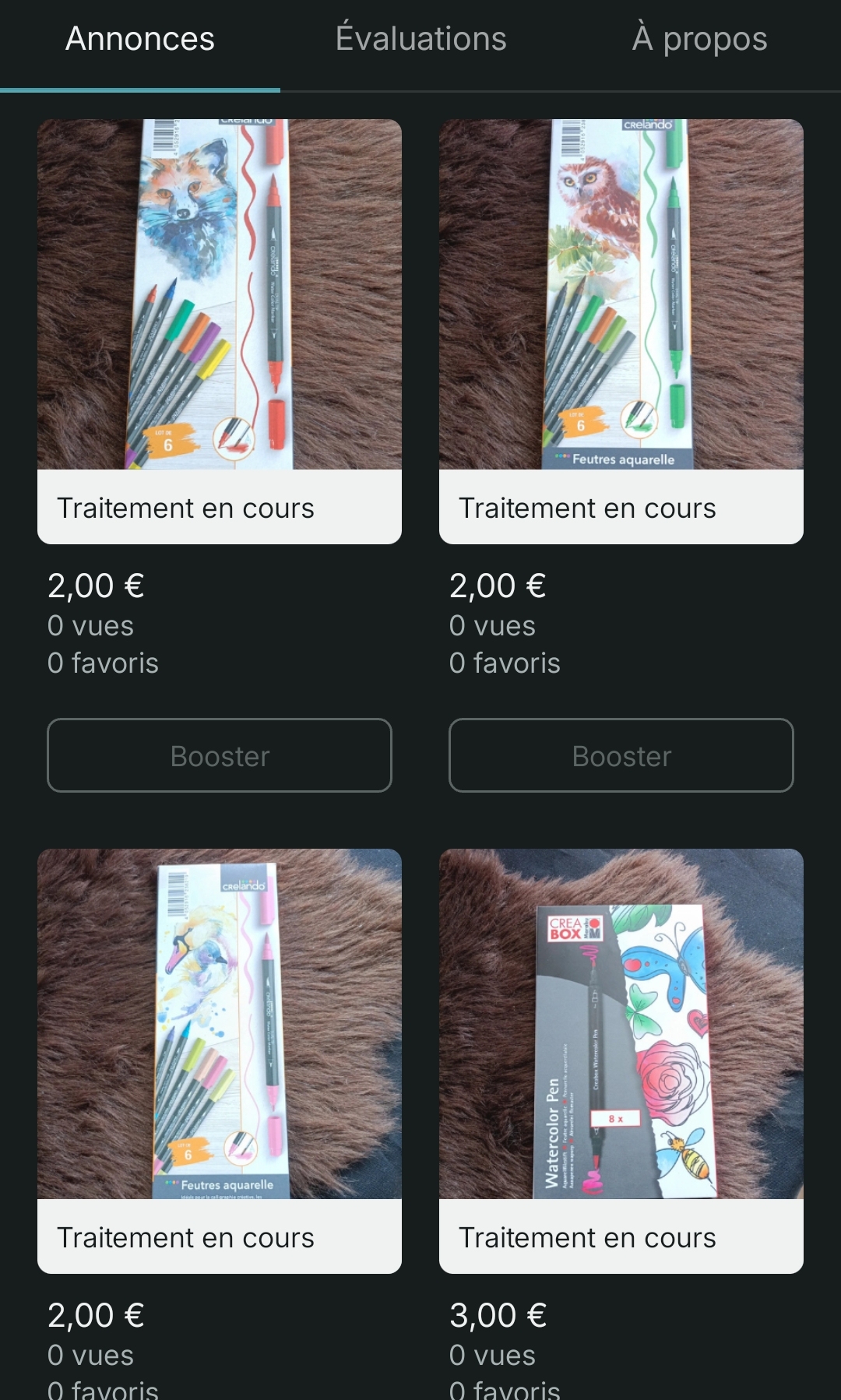Tap Traitement en cours under swan listing
841x1400 pixels.
pyautogui.click(x=185, y=1237)
